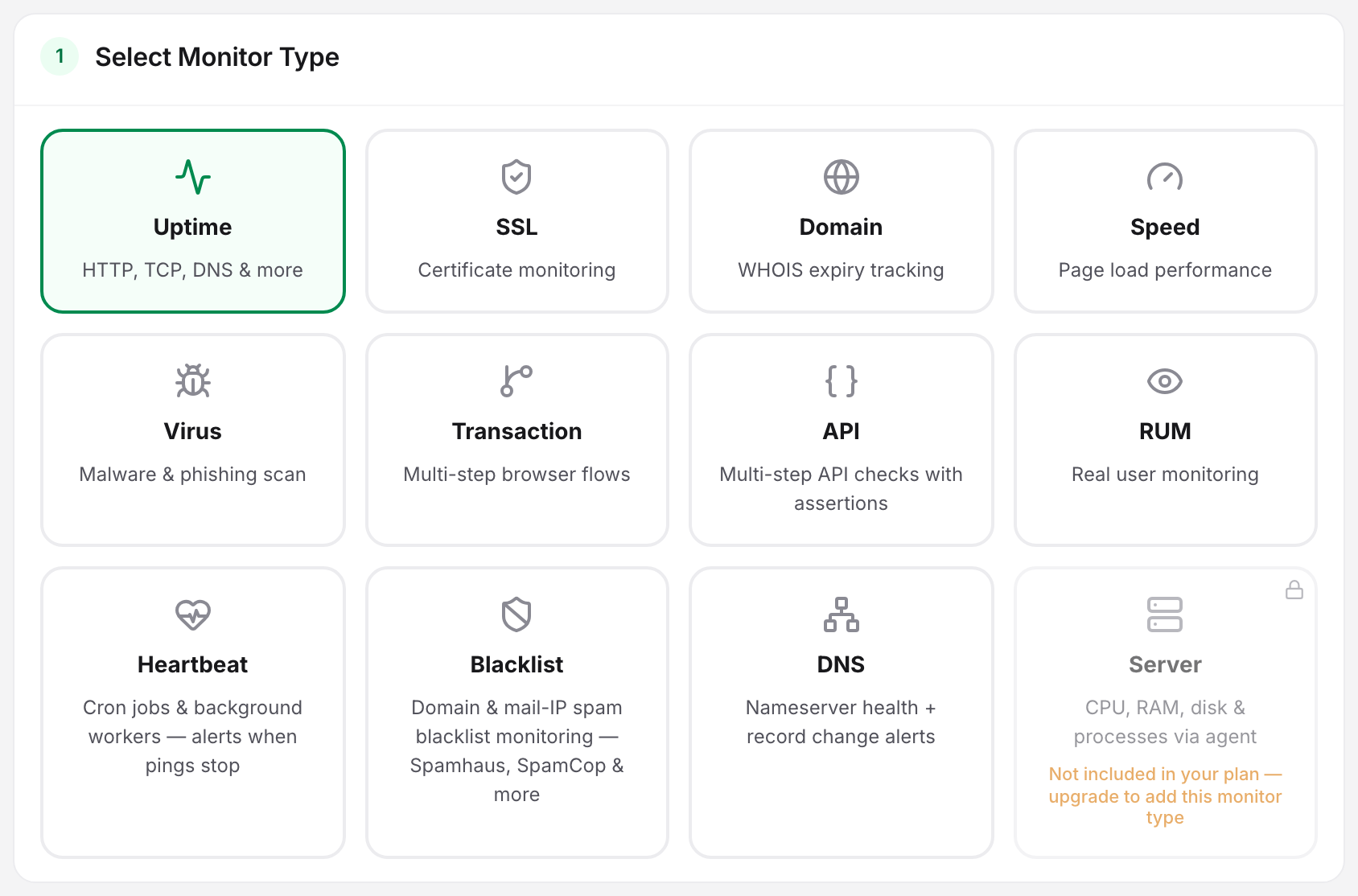Click the orange "Not included in your plan" notice

coord(1165,795)
